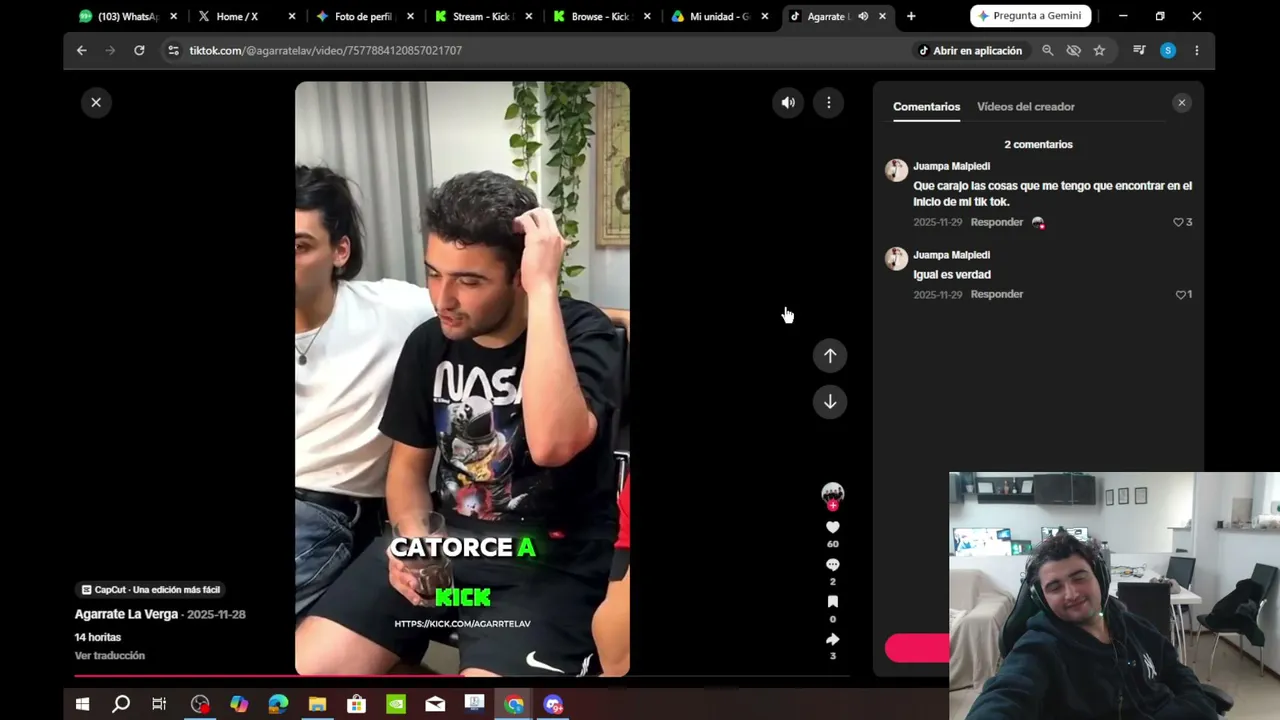Open Juampa Malpiedi's avatar on the first comment

pyautogui.click(x=896, y=170)
